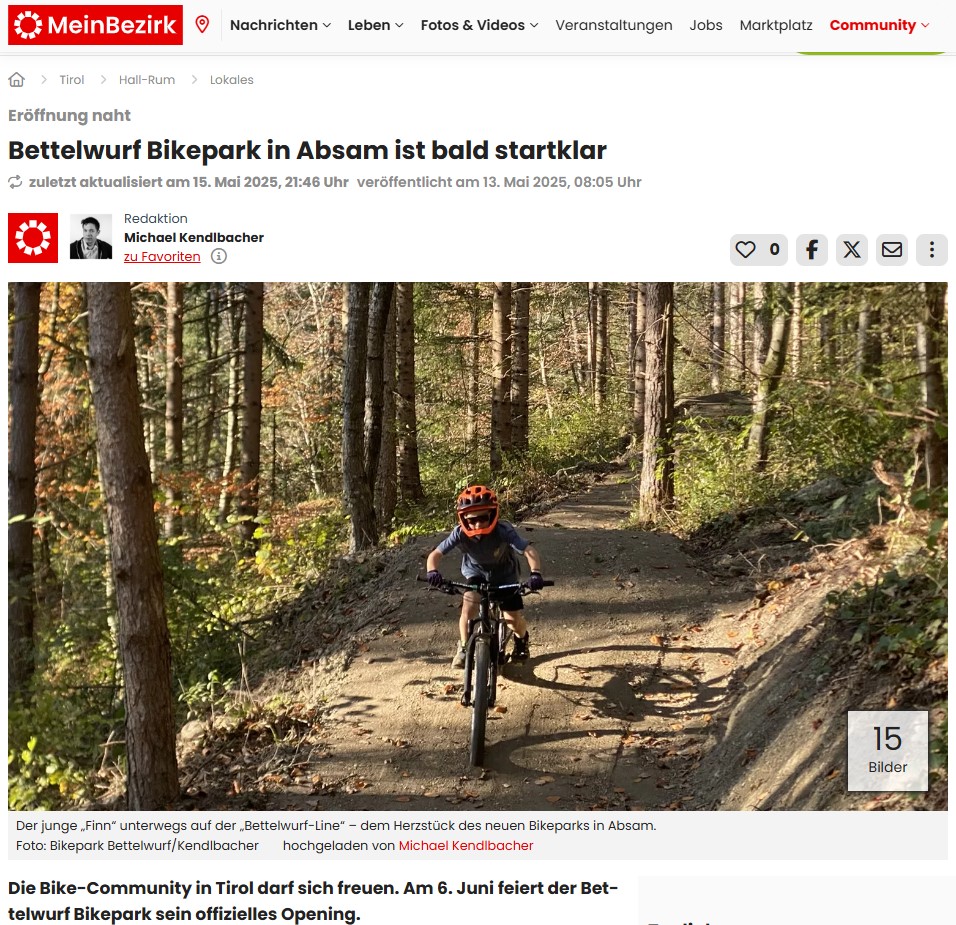Go to the Jobs section
Viewport: 956px width, 925px height.
[705, 25]
